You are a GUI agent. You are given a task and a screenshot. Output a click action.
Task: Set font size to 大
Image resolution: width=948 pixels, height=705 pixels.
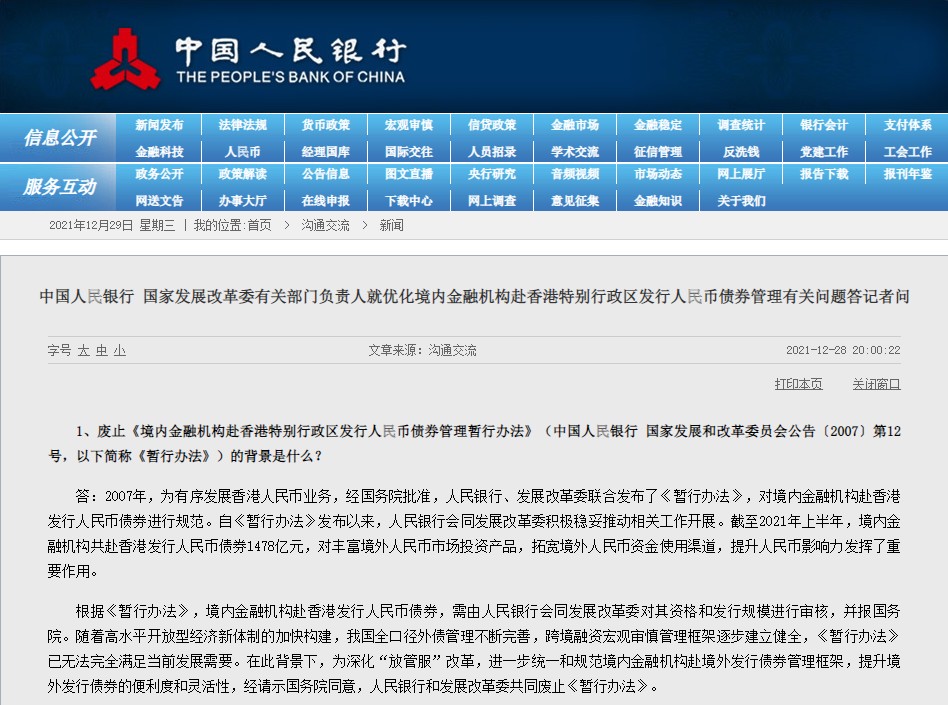[x=83, y=351]
